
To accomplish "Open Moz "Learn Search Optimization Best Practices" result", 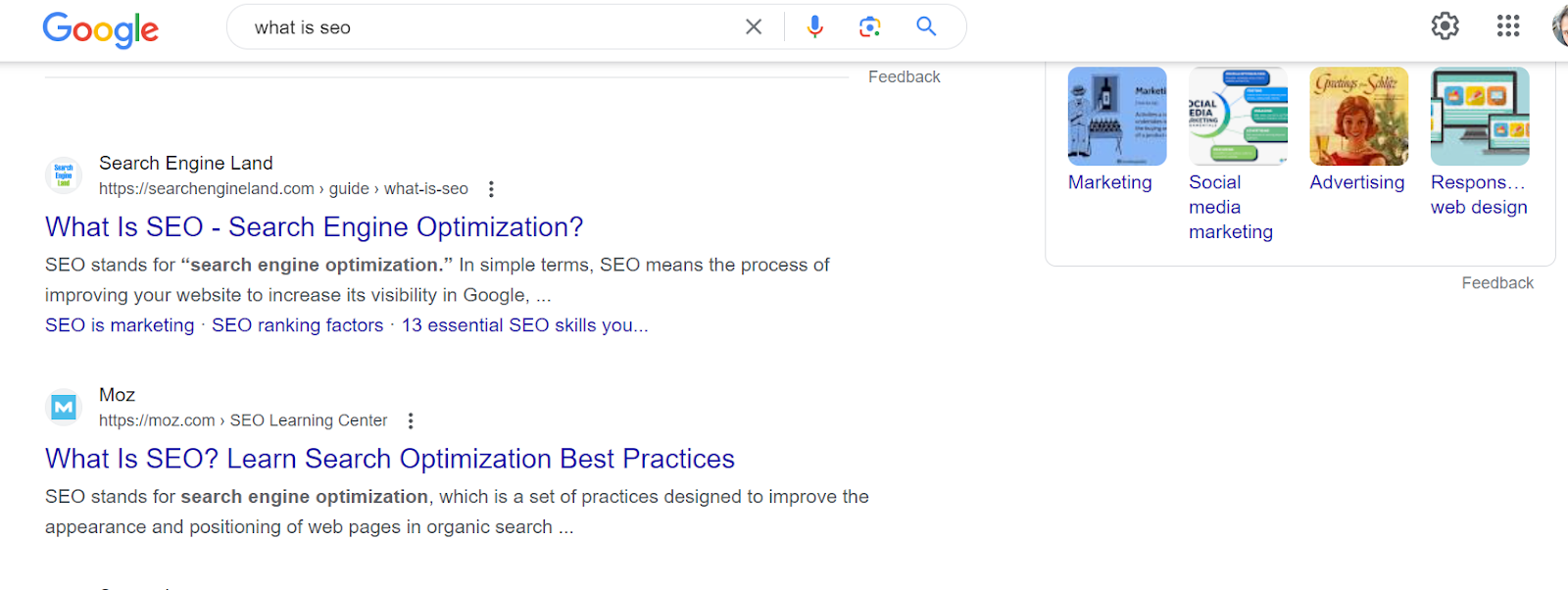I will (x=389, y=459).
